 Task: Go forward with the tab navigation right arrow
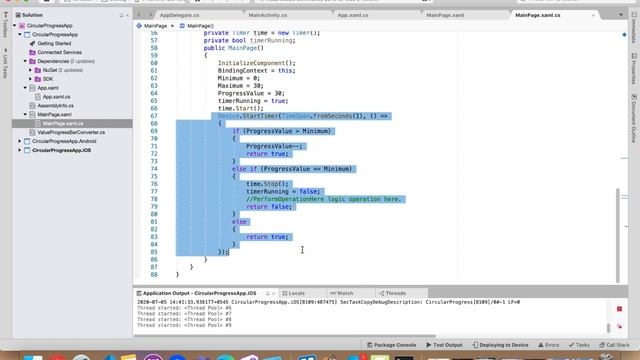[150, 15]
